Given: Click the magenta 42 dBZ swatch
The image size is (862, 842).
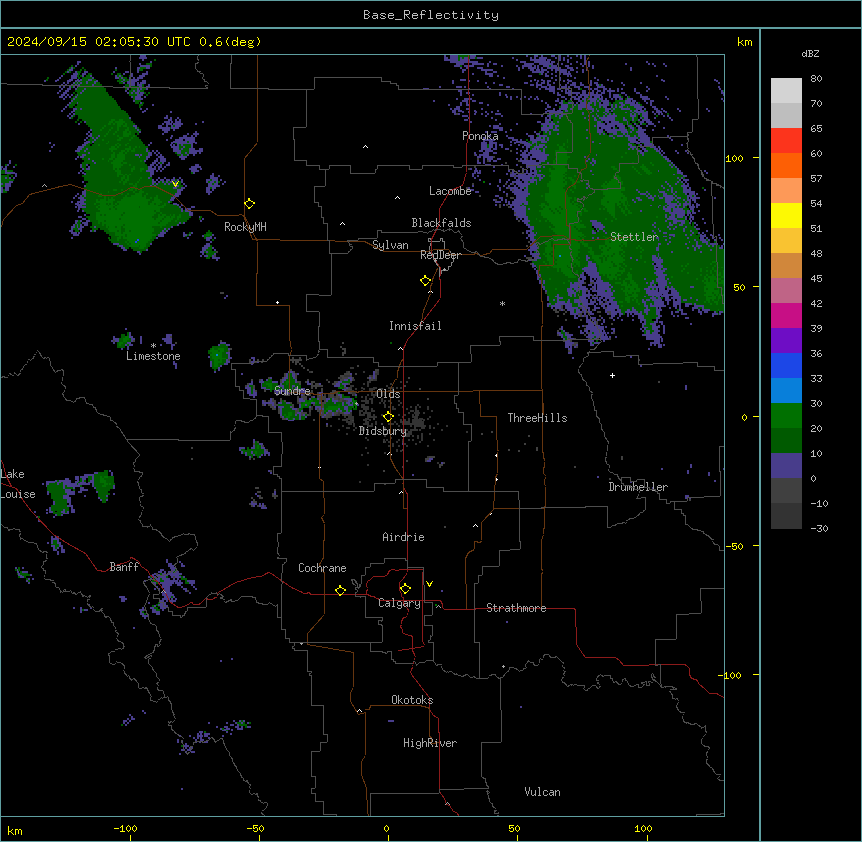Looking at the screenshot, I should 786,315.
